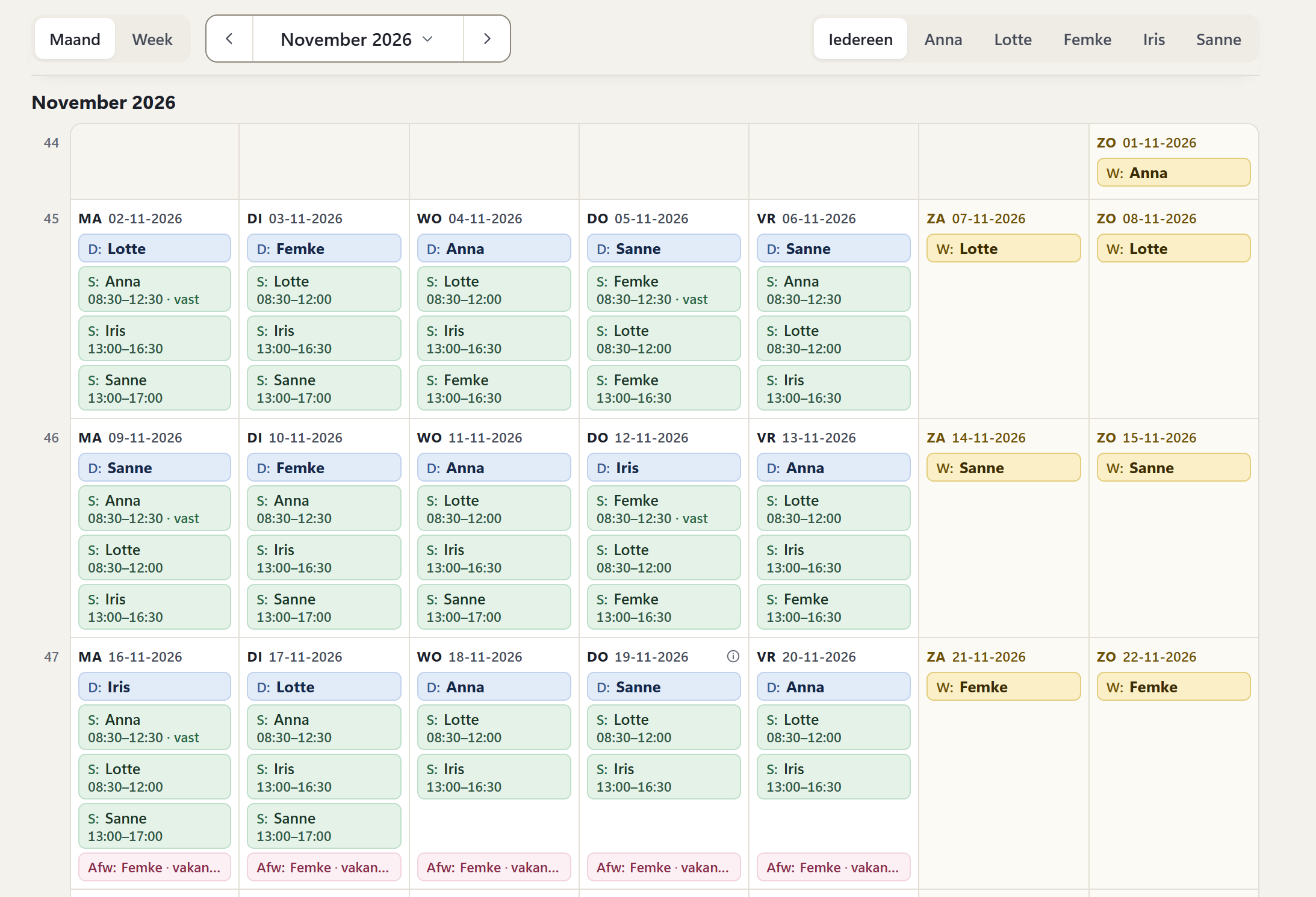Click week number 46
This screenshot has width=1316, height=897.
pyautogui.click(x=51, y=438)
